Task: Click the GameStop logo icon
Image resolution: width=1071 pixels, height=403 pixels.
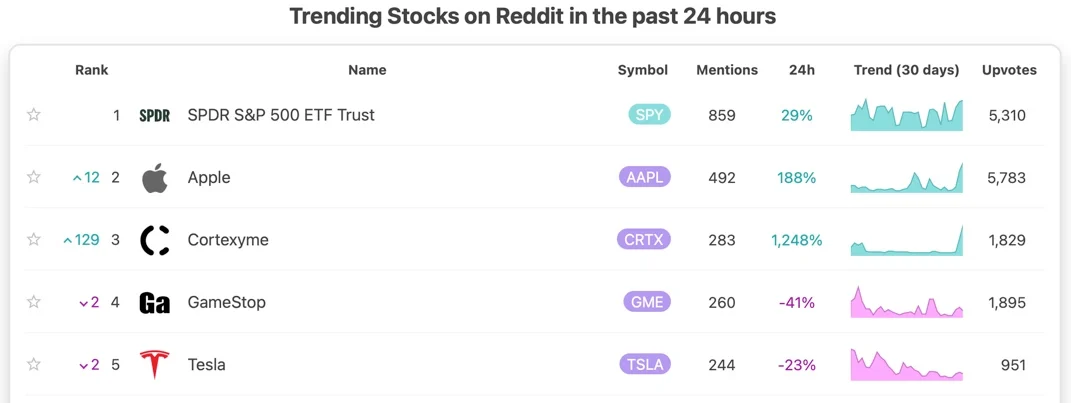Action: (154, 302)
